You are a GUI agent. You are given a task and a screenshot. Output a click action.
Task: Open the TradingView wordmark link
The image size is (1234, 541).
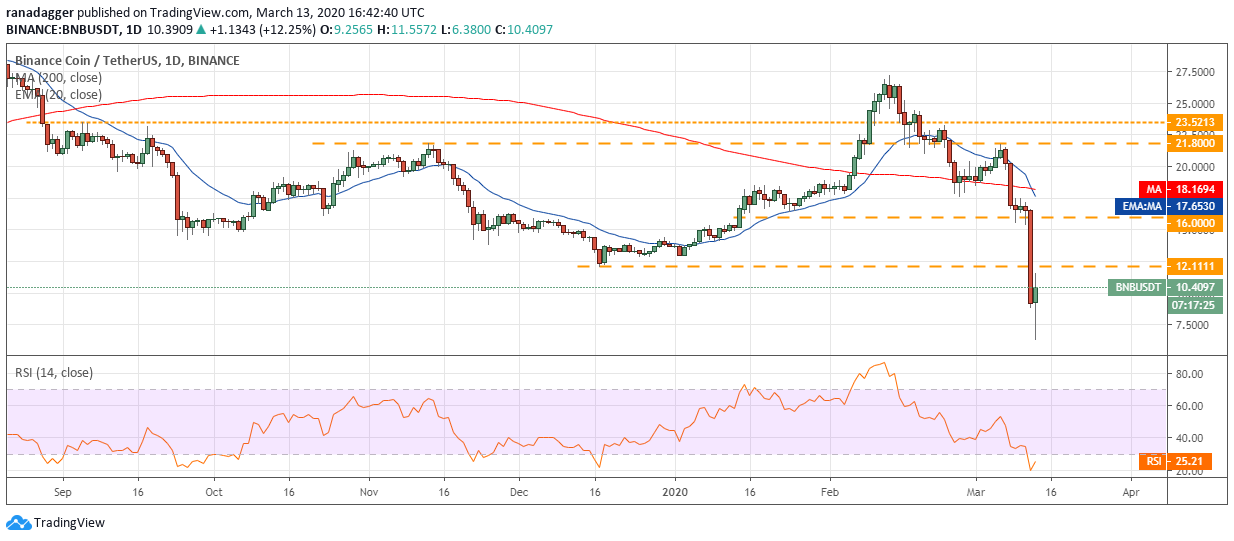[x=69, y=522]
